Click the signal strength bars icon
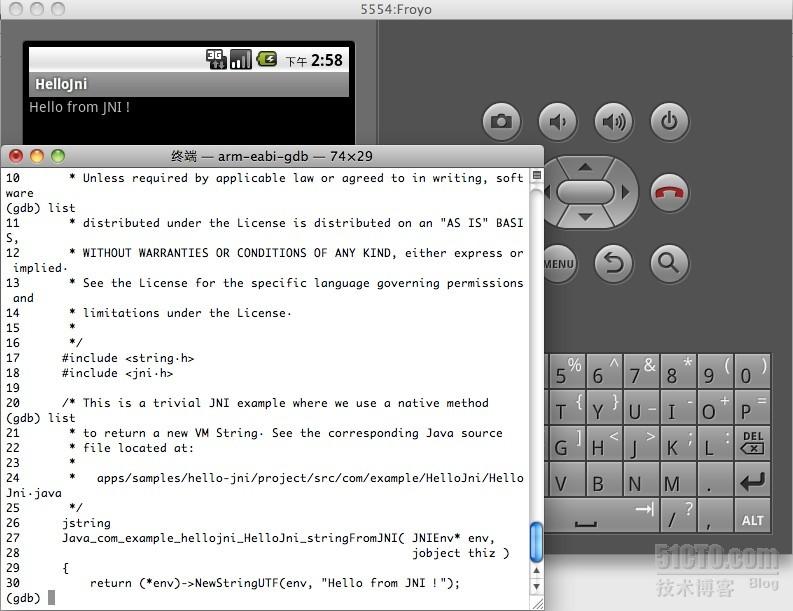Viewport: 793px width, 611px height. [240, 59]
